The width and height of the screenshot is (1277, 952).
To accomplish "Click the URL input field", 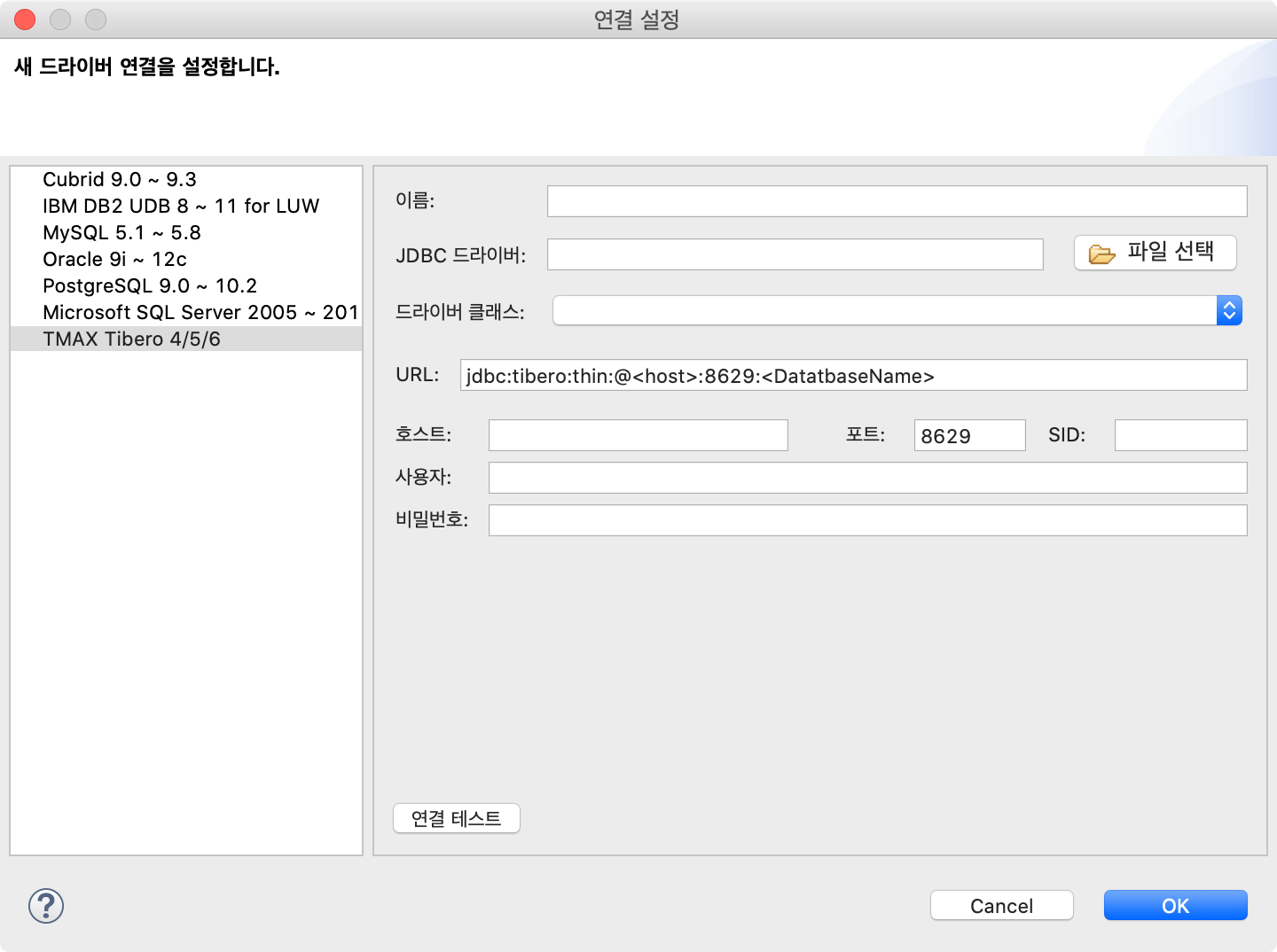I will coord(853,375).
